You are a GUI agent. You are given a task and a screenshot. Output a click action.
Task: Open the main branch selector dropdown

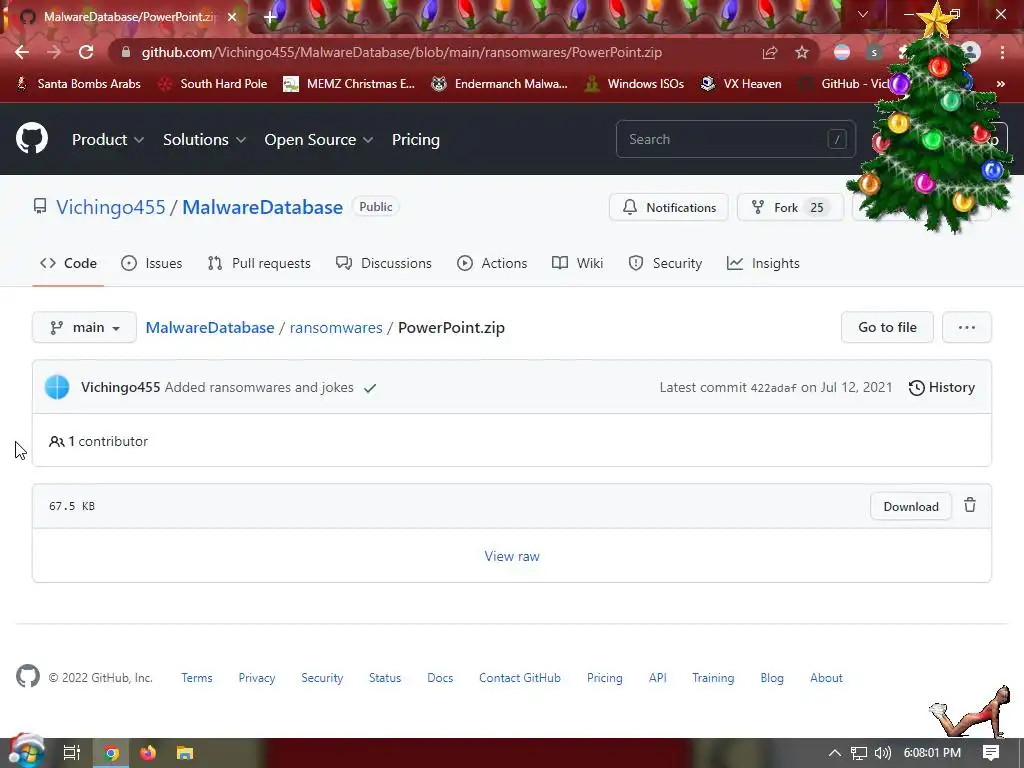click(x=84, y=327)
